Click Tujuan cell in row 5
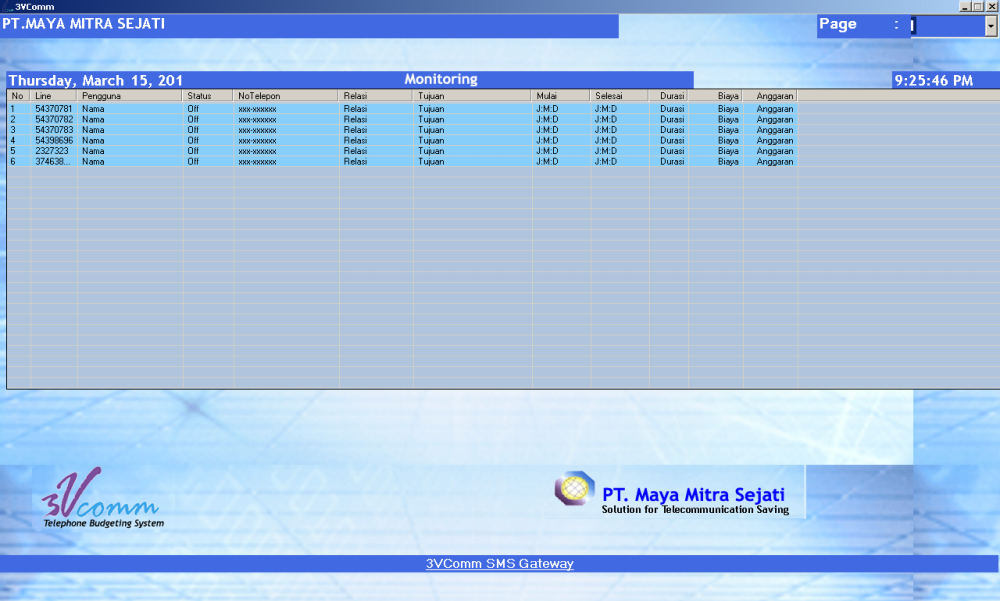1000x601 pixels. 431,151
